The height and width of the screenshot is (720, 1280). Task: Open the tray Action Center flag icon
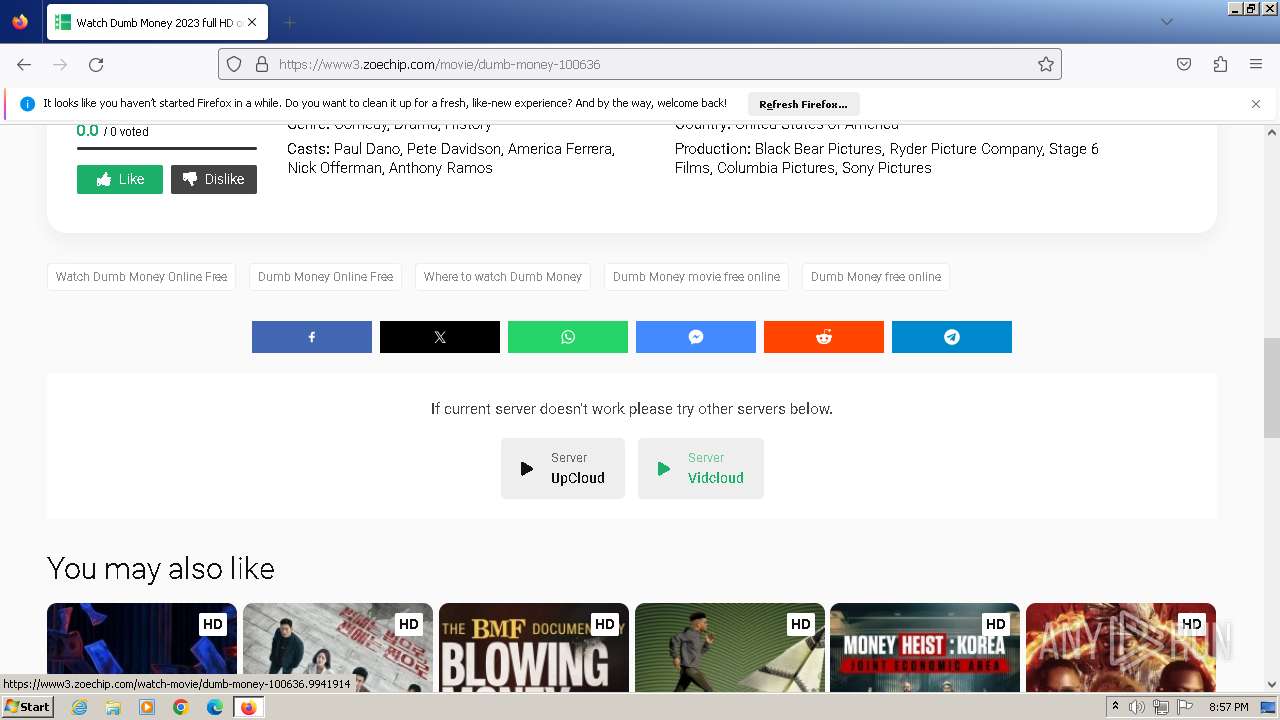click(x=1185, y=707)
